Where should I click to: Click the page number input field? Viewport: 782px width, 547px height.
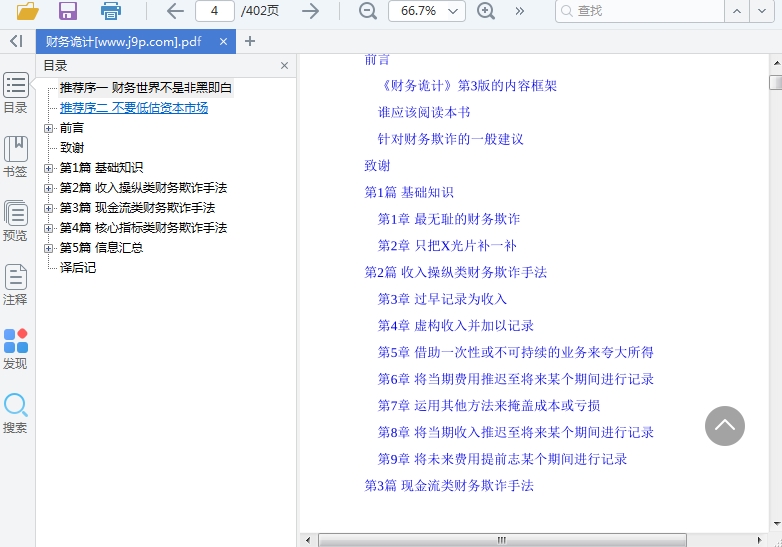214,11
